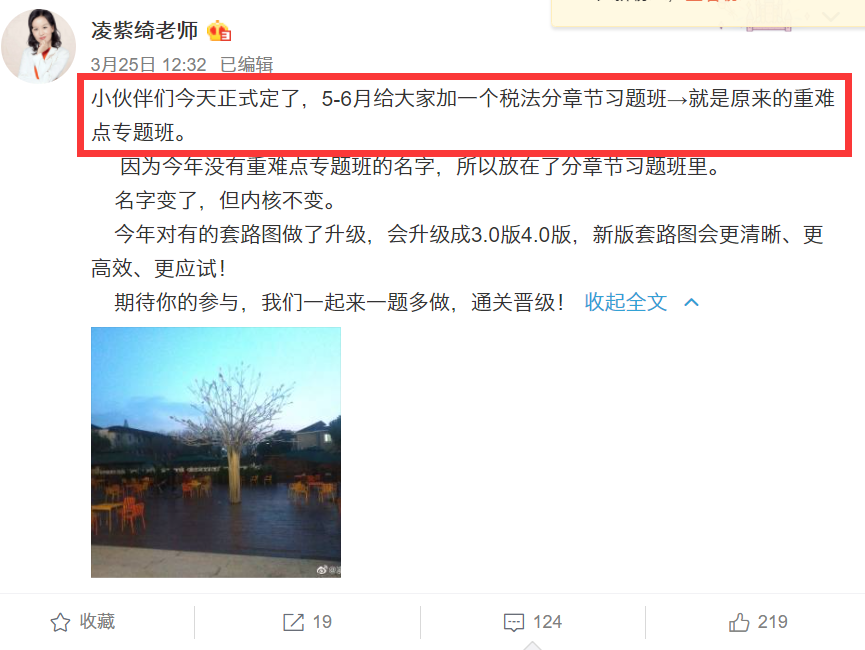The image size is (865, 650).
Task: Open 凌紫绮老师 profile avatar
Action: [39, 46]
